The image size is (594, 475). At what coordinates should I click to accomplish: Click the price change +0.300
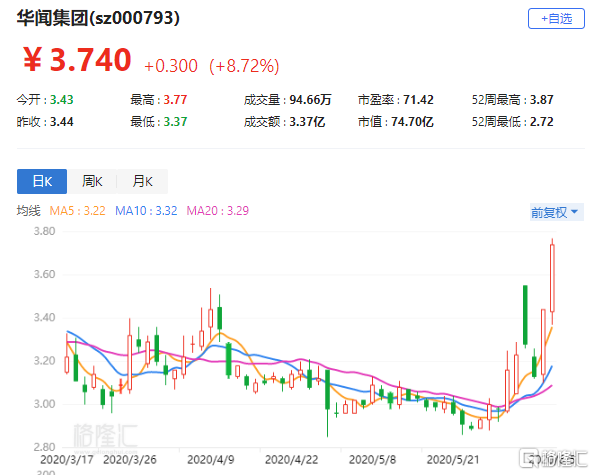click(171, 66)
